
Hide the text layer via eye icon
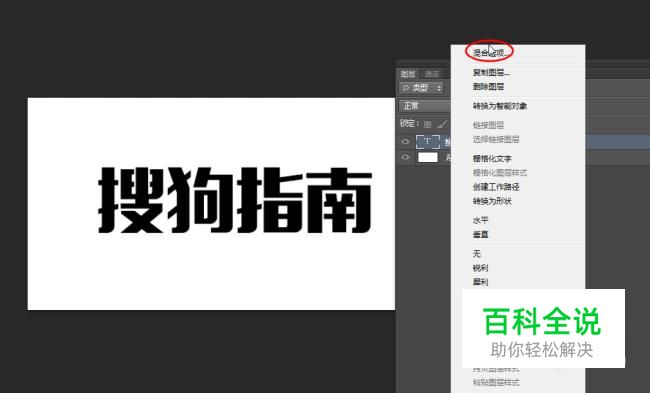click(x=405, y=142)
